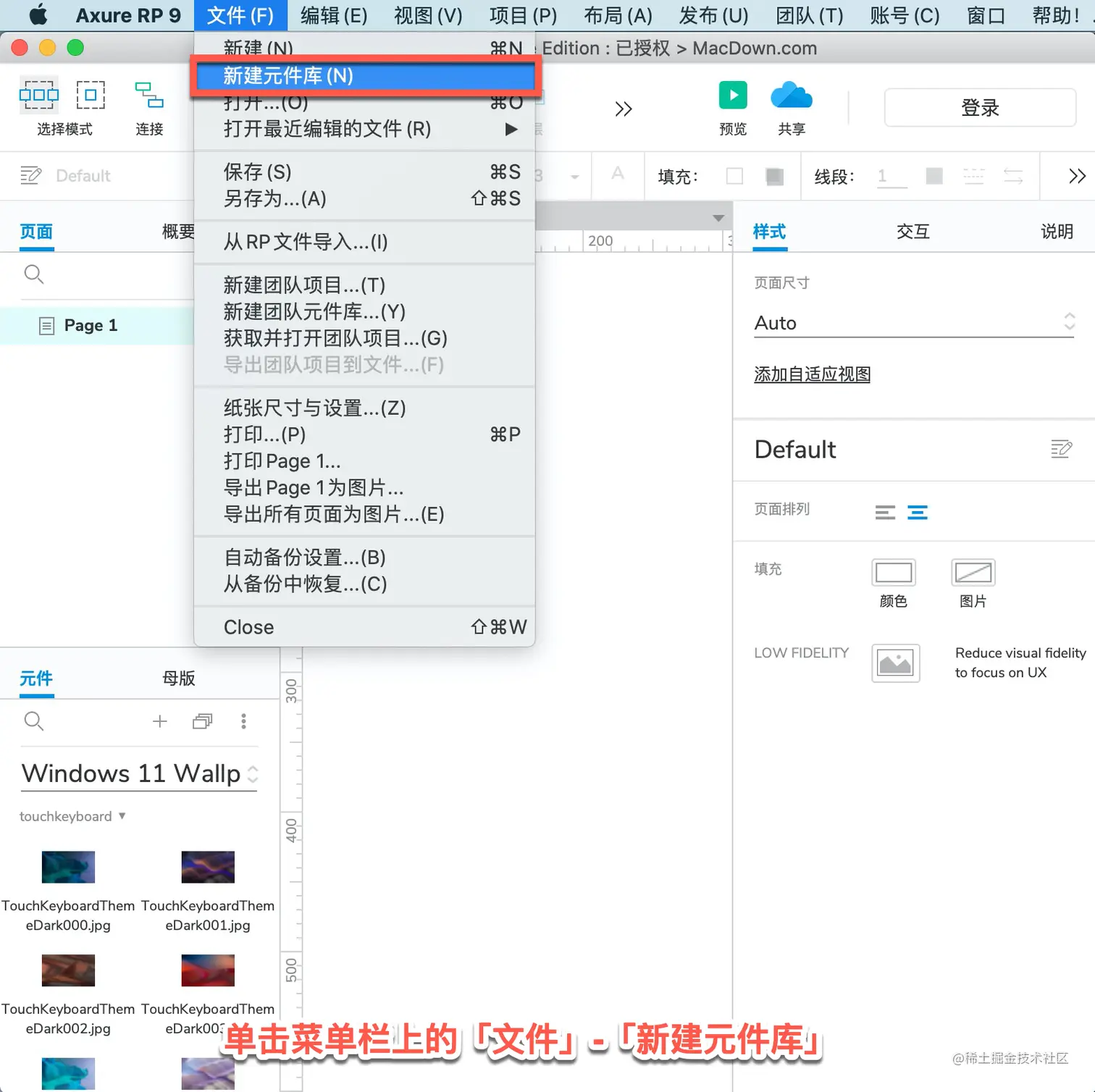Click the Login button
This screenshot has width=1095, height=1092.
coord(980,108)
